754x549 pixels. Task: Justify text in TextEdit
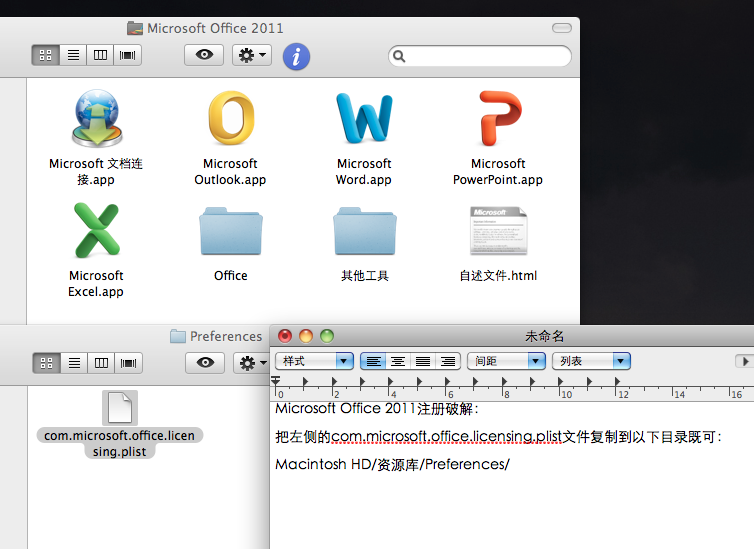point(423,361)
